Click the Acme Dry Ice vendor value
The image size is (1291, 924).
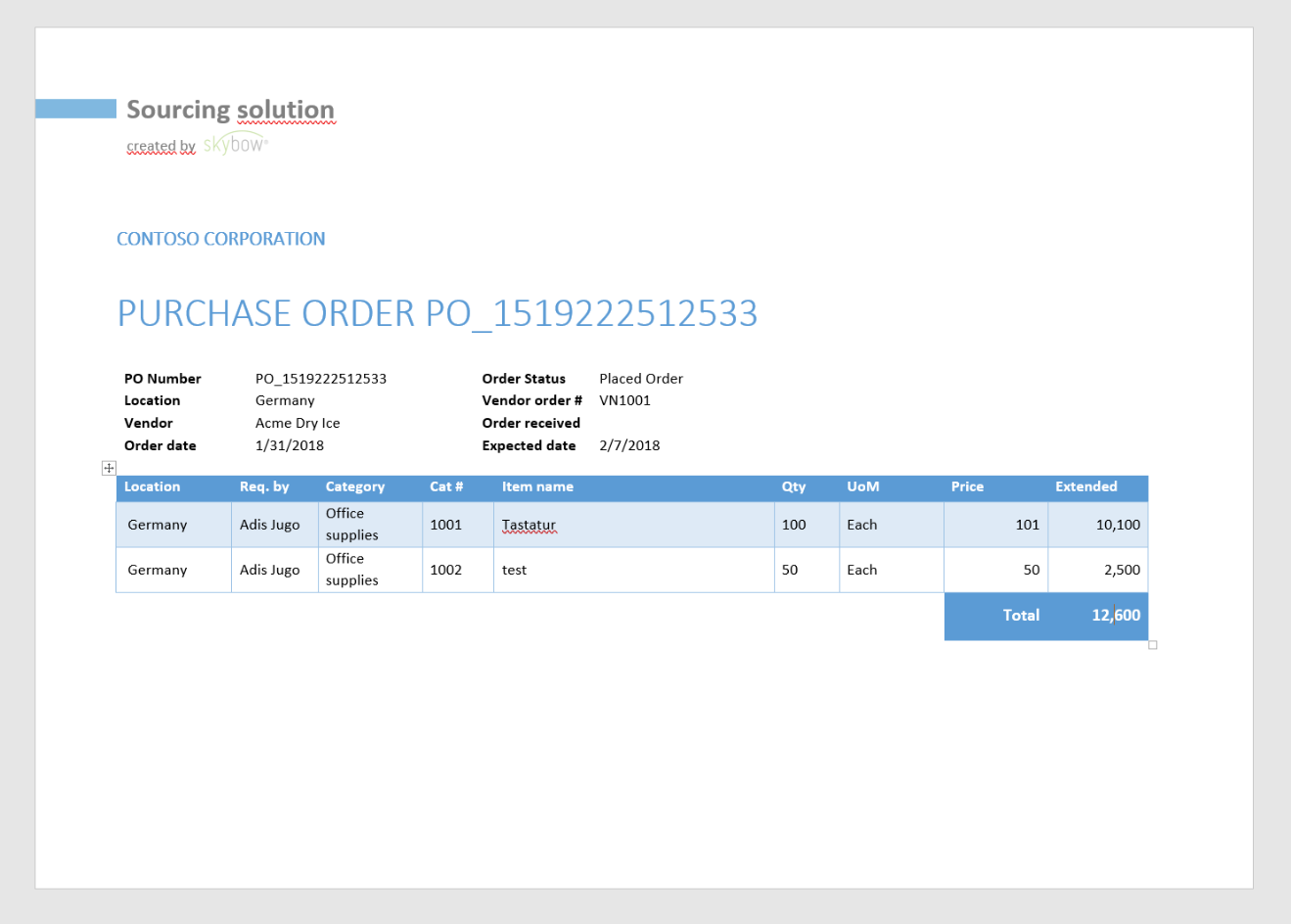coord(298,424)
